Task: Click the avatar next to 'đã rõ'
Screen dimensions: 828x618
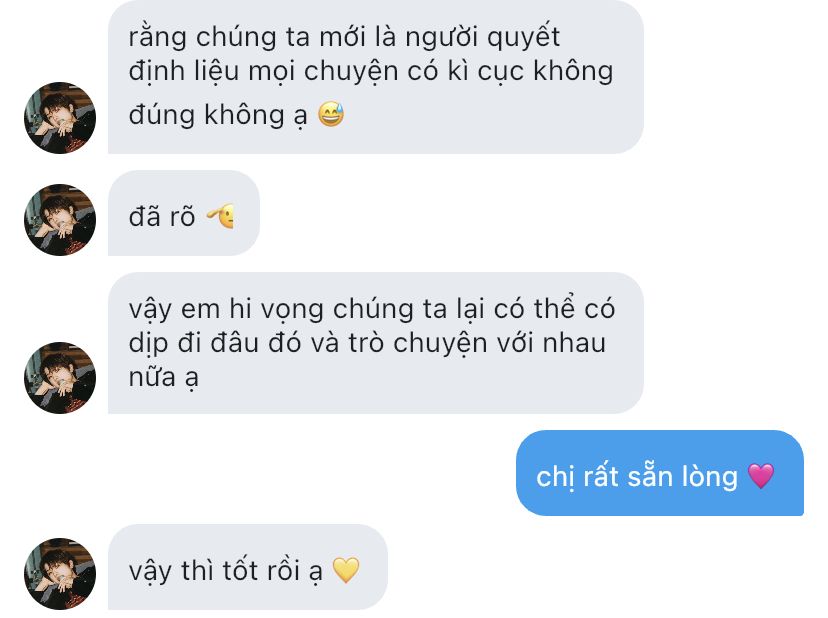Action: pos(60,220)
